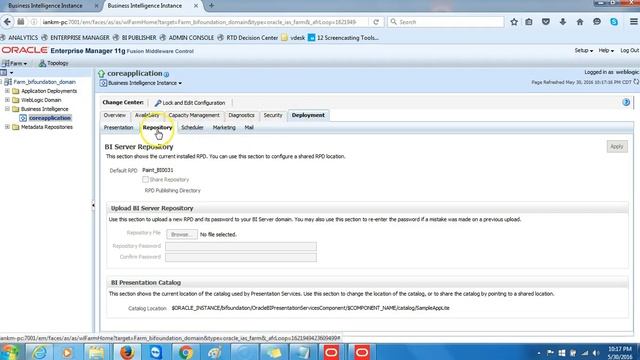Select Farm_bifoundation_domain tree node
The height and width of the screenshot is (360, 640).
point(44,82)
